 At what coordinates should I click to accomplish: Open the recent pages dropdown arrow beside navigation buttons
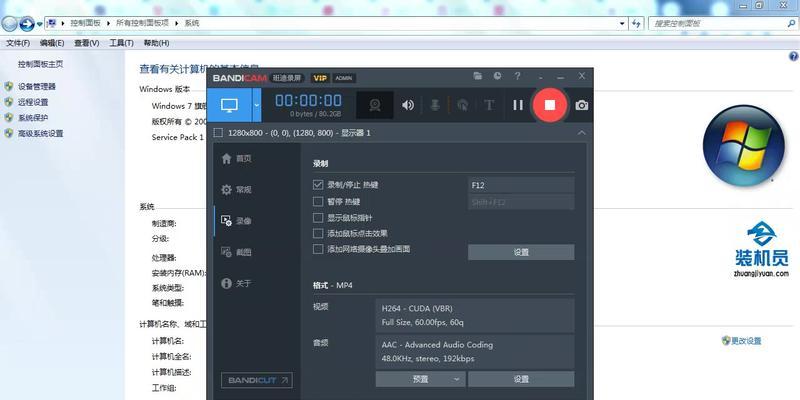39,24
